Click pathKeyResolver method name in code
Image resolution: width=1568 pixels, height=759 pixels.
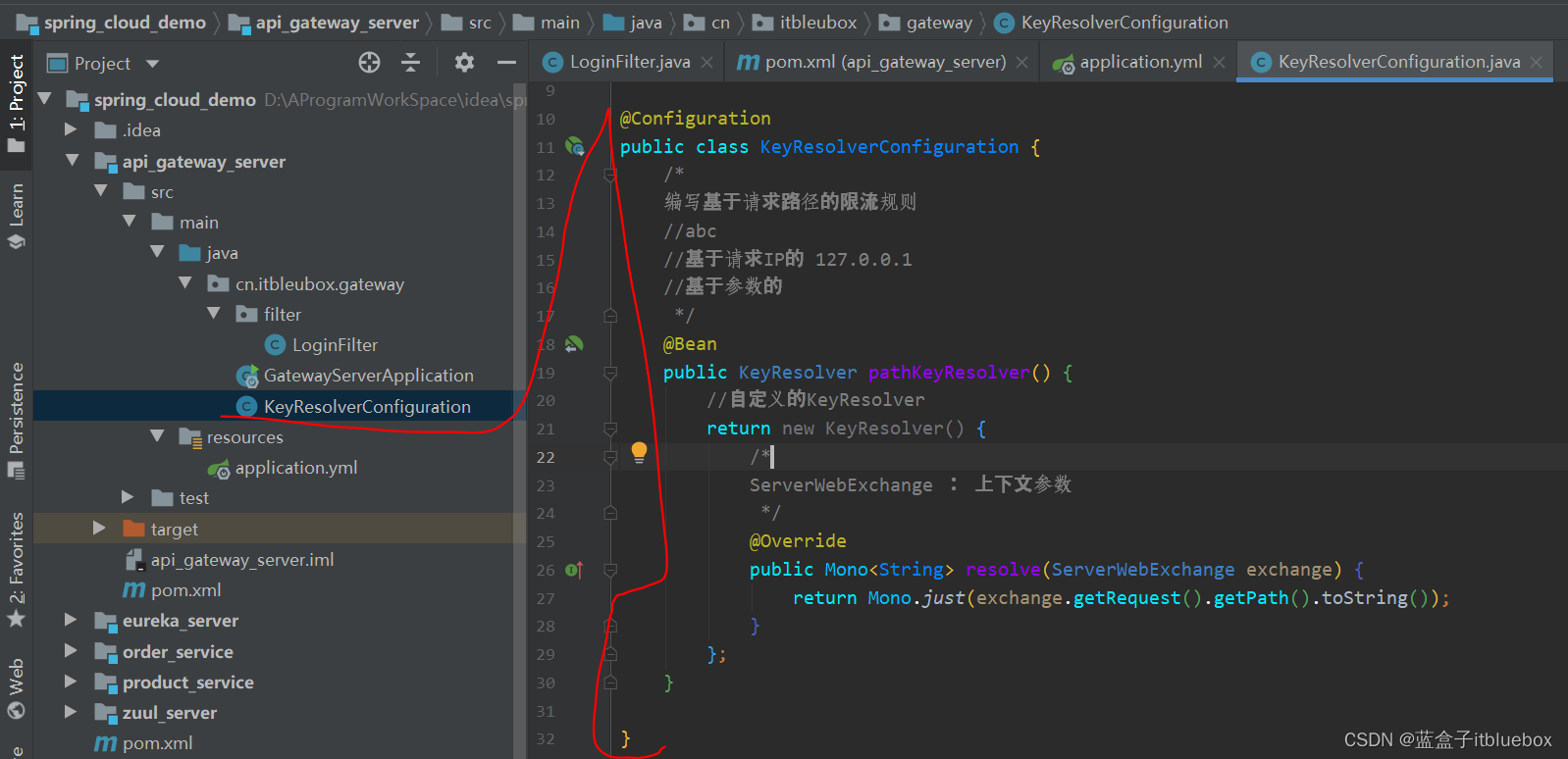click(x=949, y=373)
